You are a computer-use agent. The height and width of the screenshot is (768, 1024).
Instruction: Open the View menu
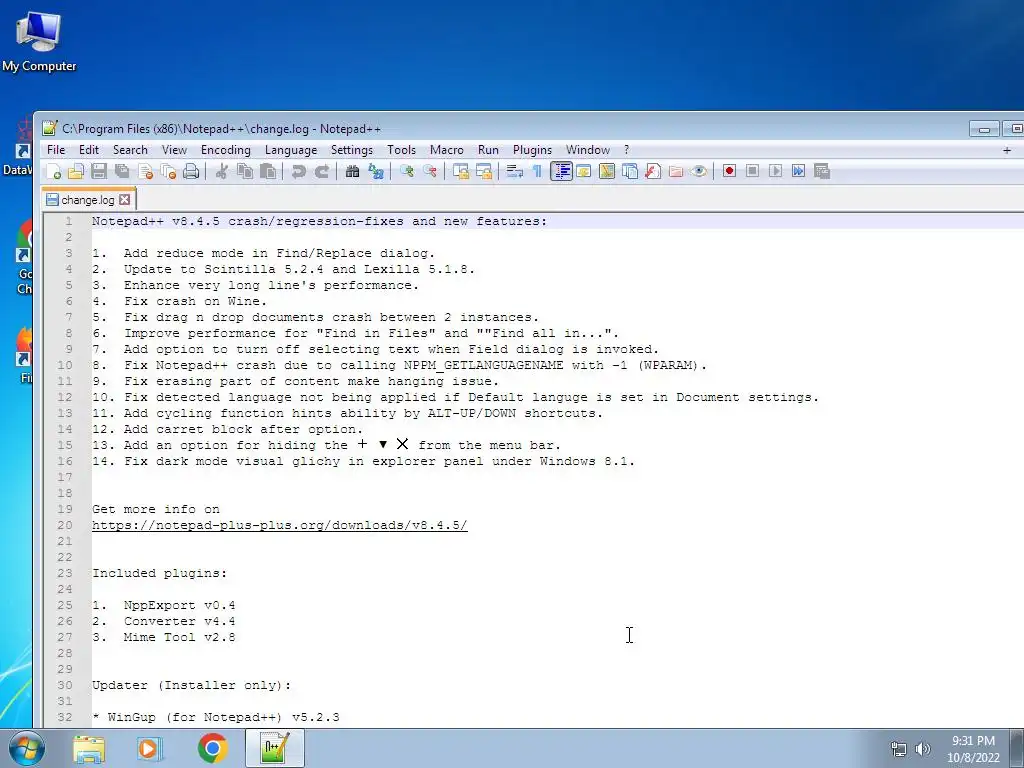click(174, 150)
